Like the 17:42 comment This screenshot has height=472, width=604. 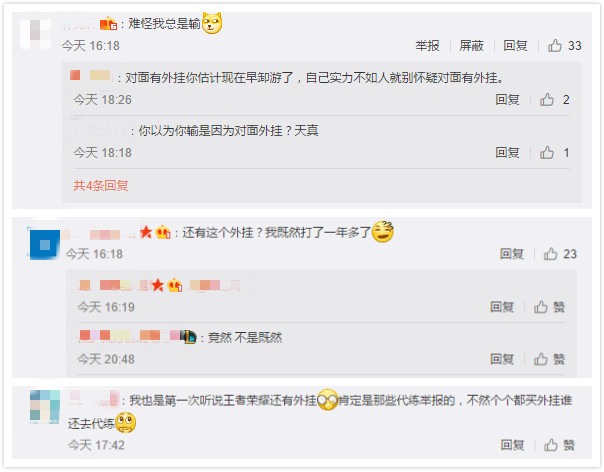(559, 445)
